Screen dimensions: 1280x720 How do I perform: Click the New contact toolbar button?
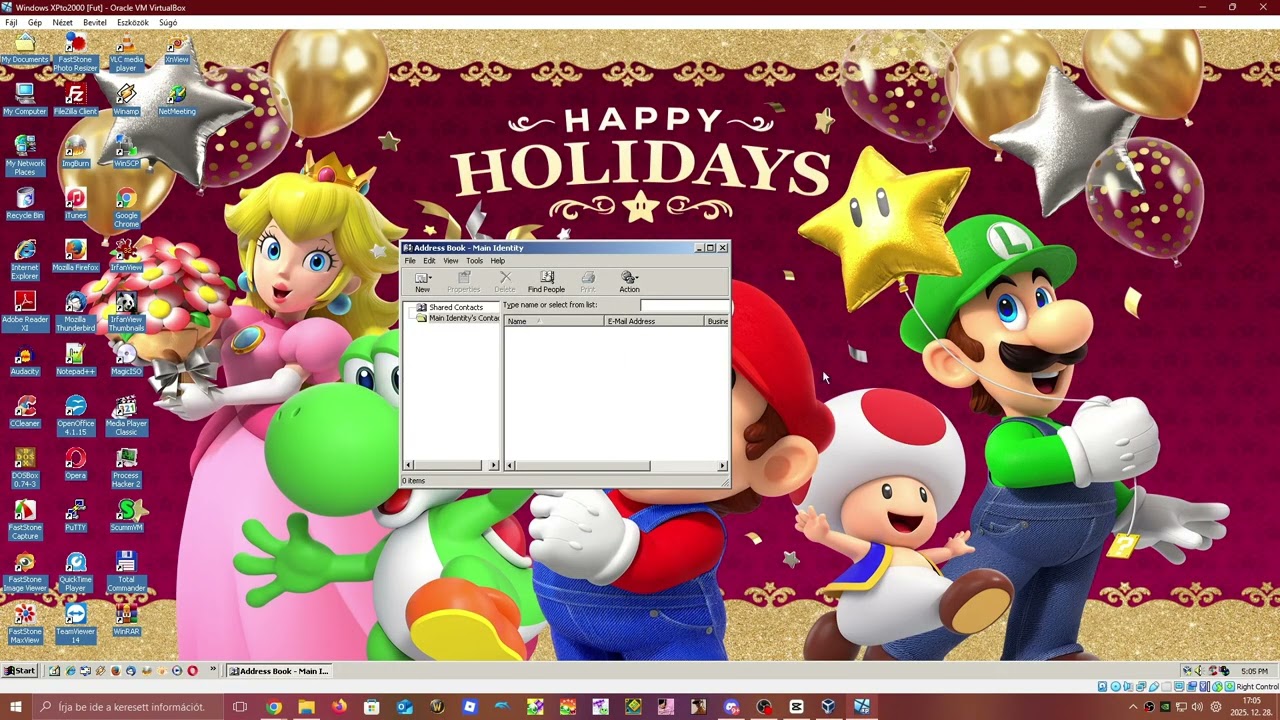point(423,282)
